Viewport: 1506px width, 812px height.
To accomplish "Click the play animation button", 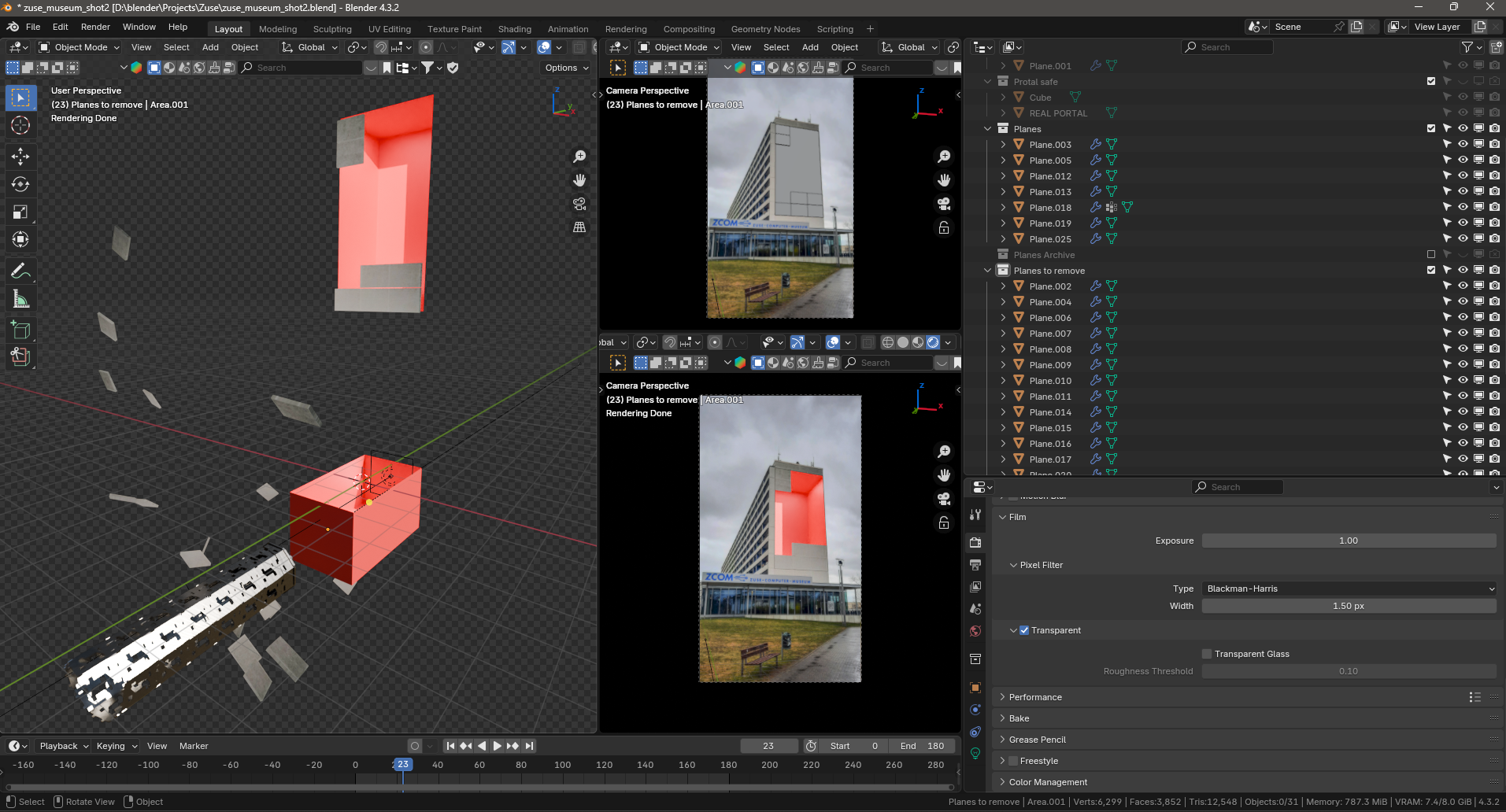I will (497, 746).
